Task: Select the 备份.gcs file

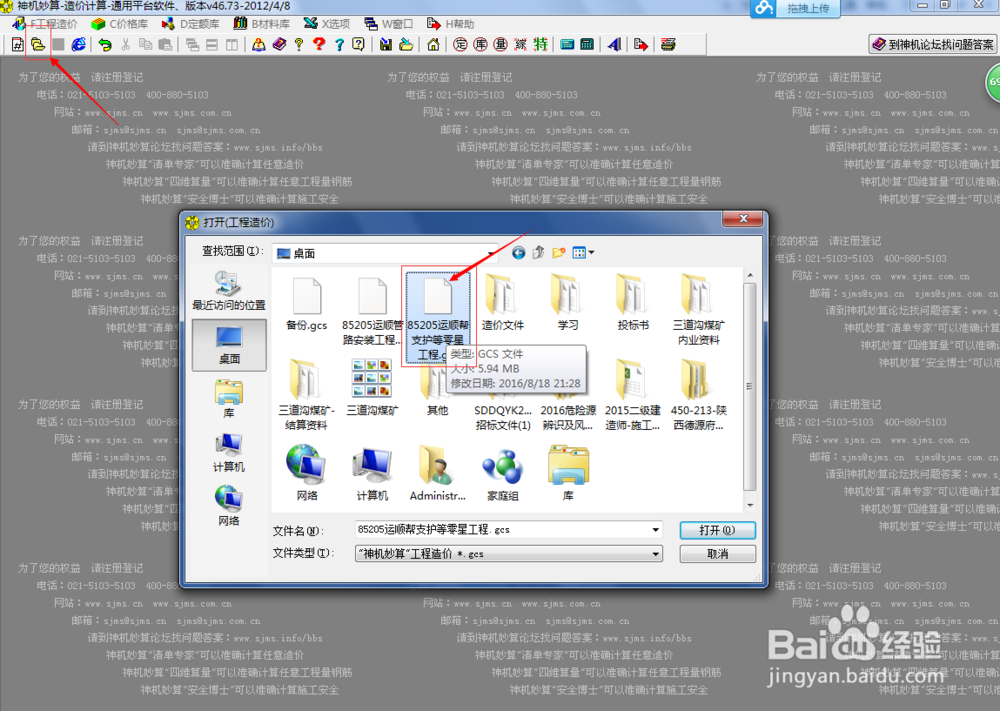Action: [307, 305]
